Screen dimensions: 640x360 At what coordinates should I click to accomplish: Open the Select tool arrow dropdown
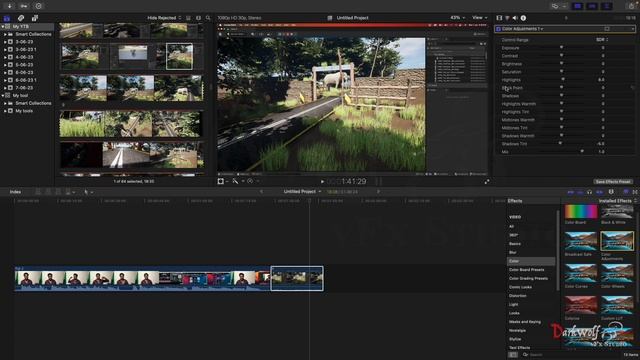(89, 192)
